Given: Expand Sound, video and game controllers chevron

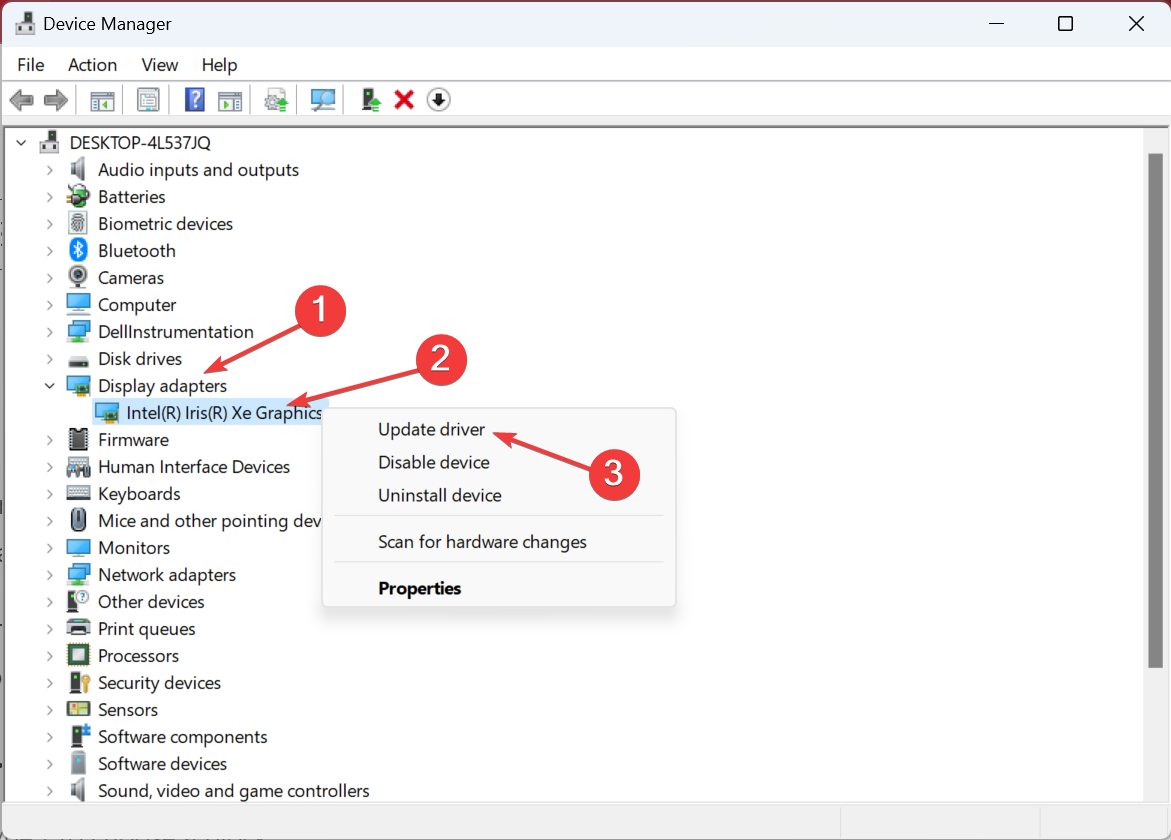Looking at the screenshot, I should click(x=49, y=791).
